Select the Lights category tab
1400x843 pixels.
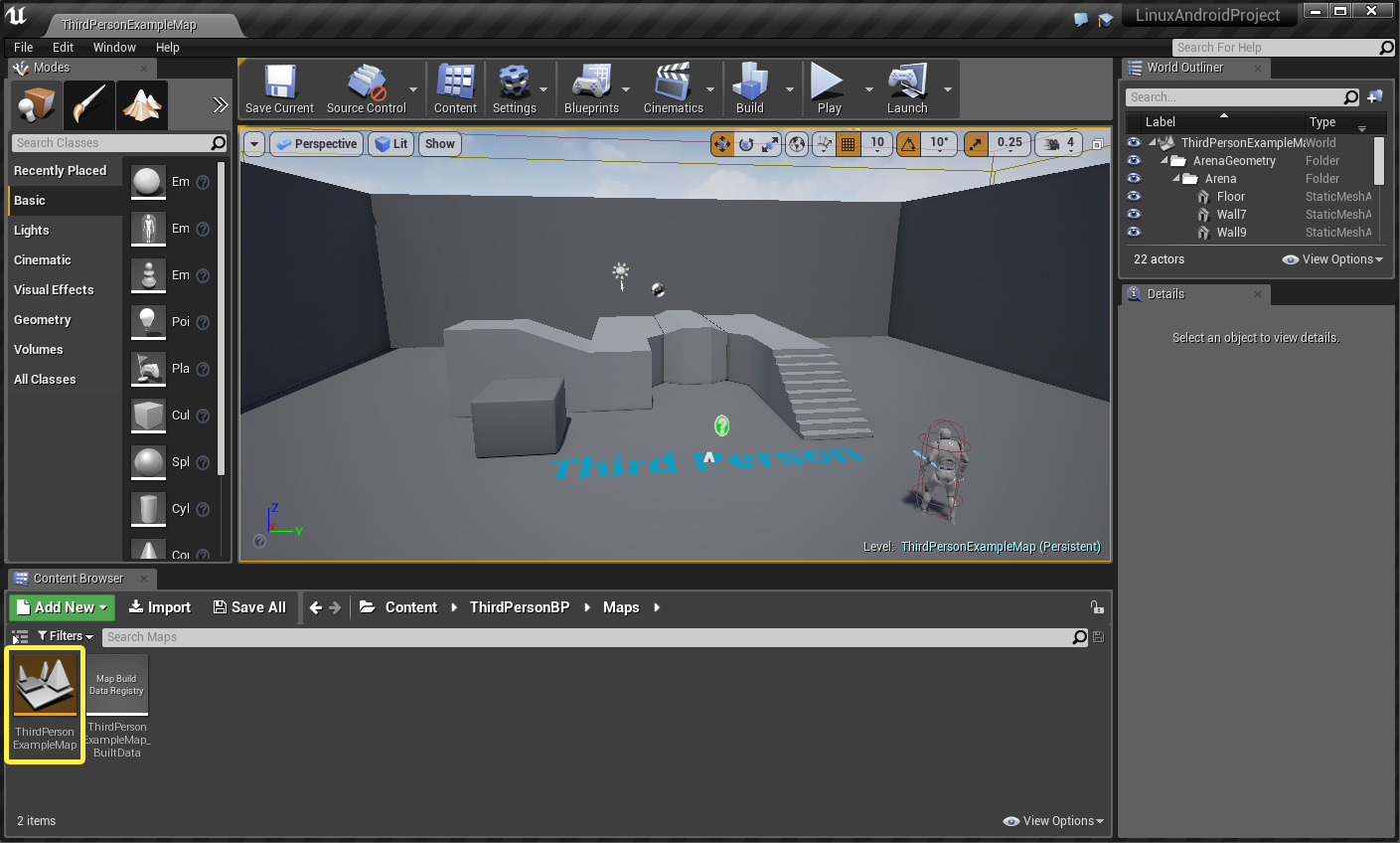(32, 231)
